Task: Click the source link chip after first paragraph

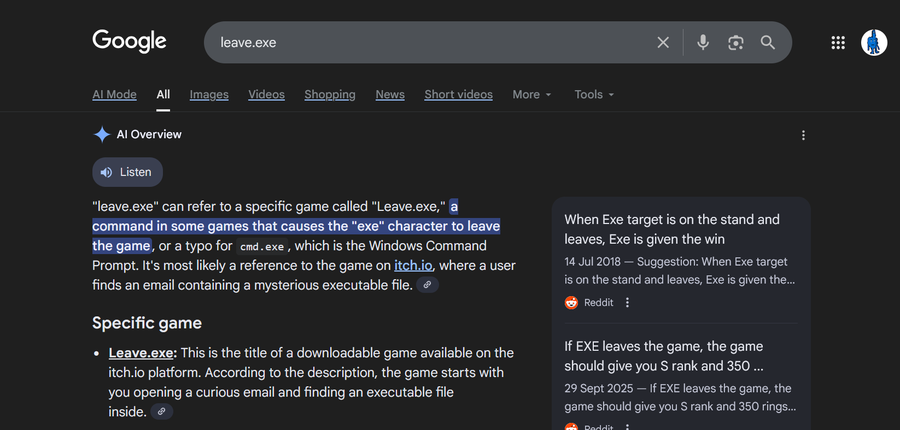Action: coord(427,285)
